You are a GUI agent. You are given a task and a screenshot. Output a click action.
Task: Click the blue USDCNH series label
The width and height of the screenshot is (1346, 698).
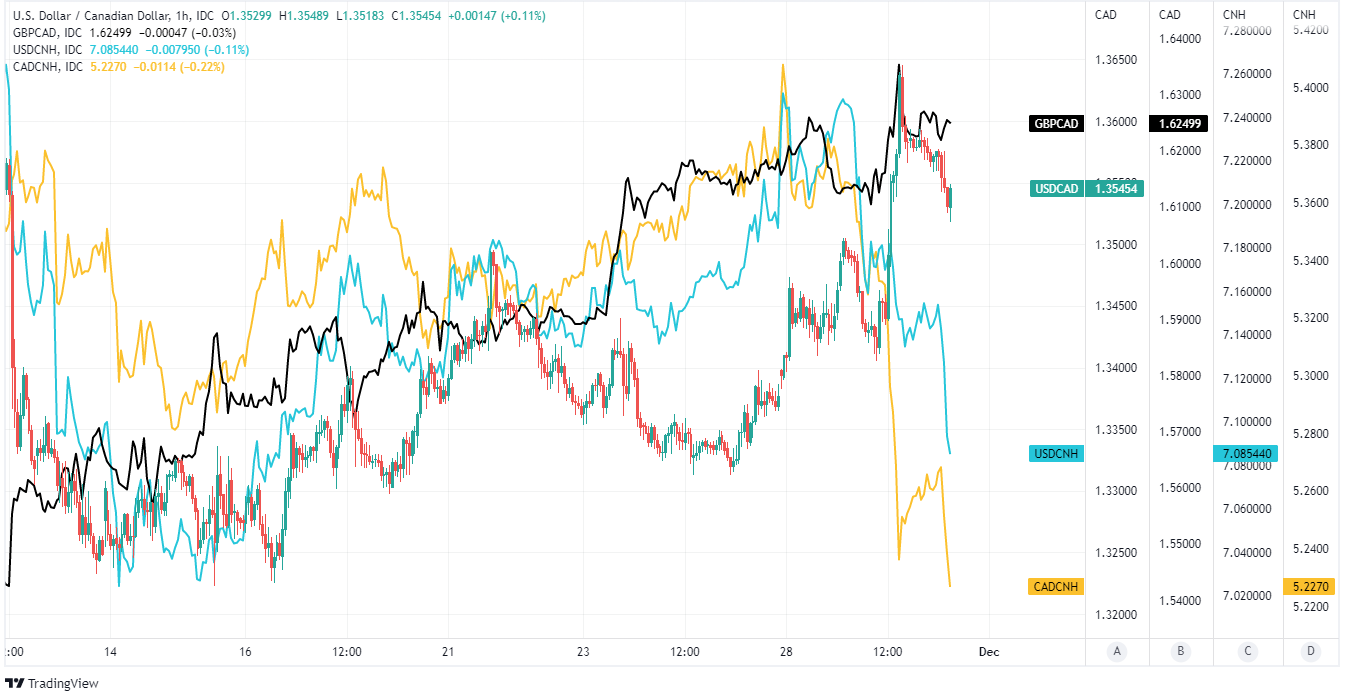[1056, 454]
